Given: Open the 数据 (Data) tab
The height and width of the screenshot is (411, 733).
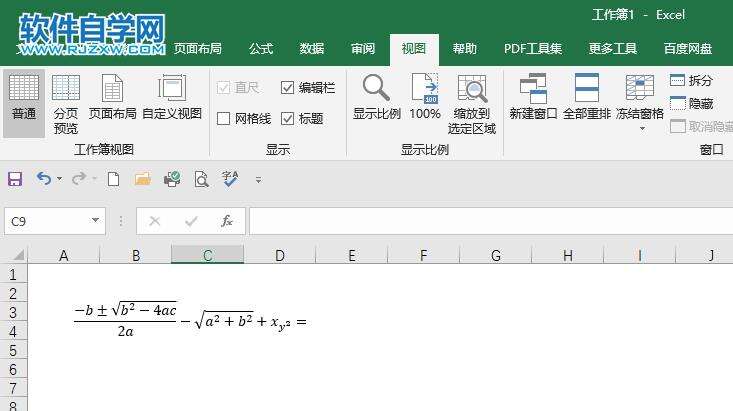Looking at the screenshot, I should coord(312,49).
